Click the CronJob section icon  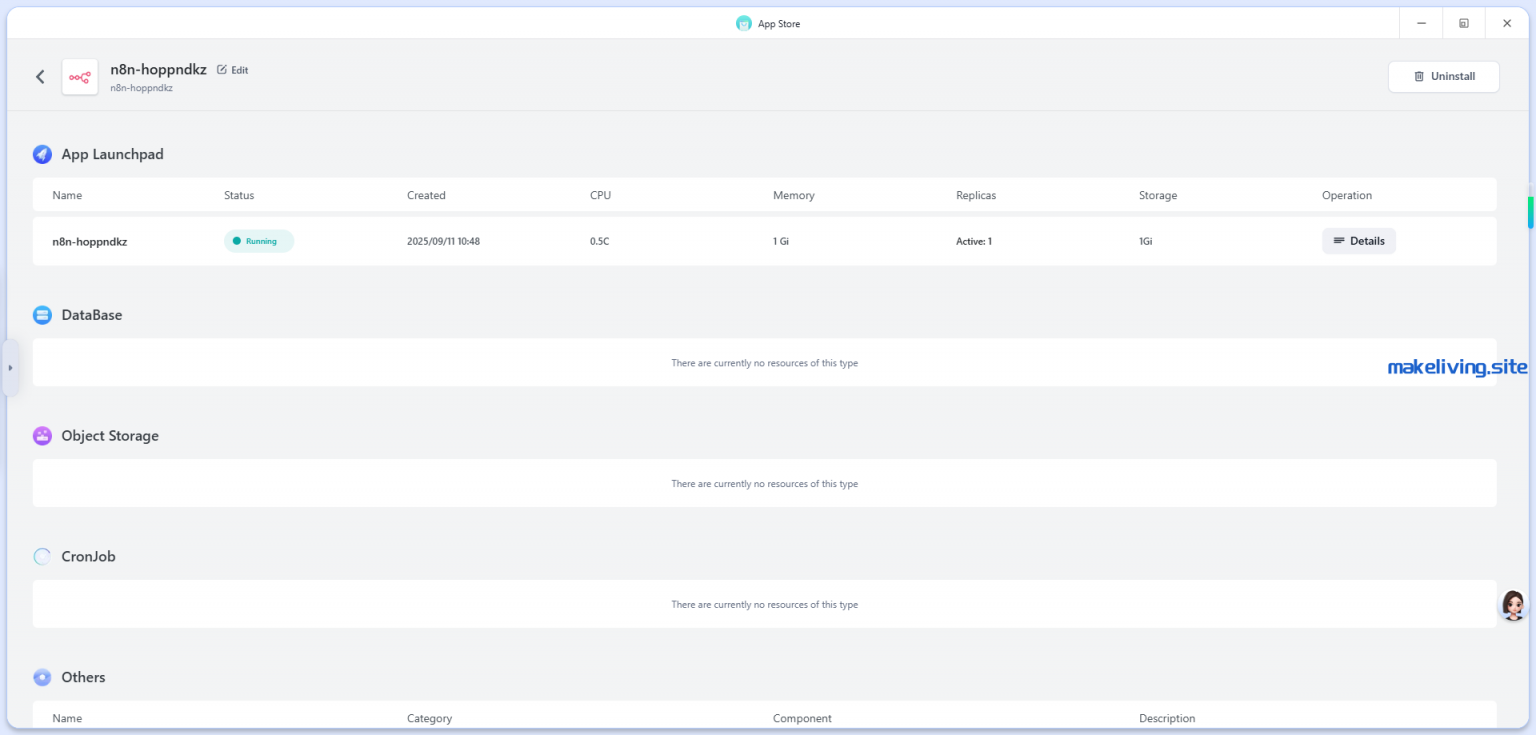(42, 557)
